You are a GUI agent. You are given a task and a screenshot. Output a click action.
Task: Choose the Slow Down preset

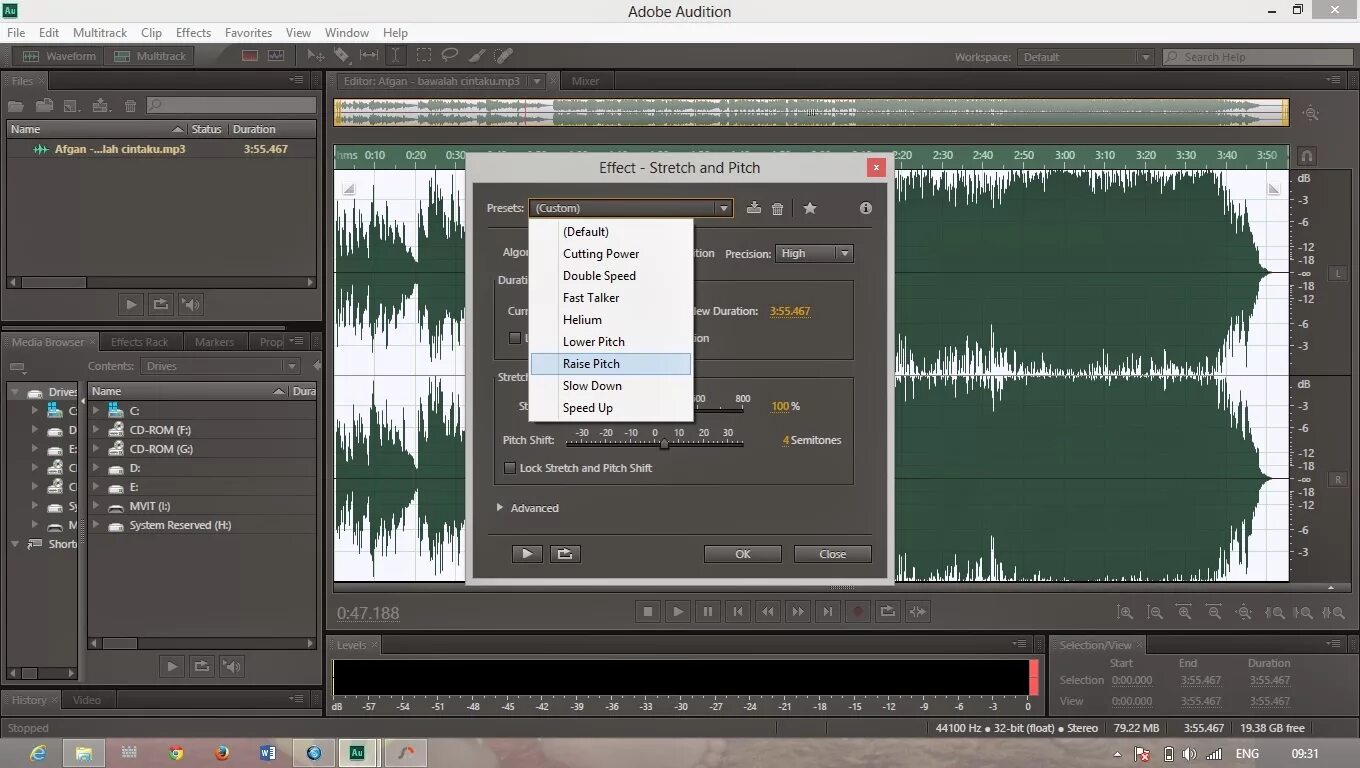pos(610,386)
